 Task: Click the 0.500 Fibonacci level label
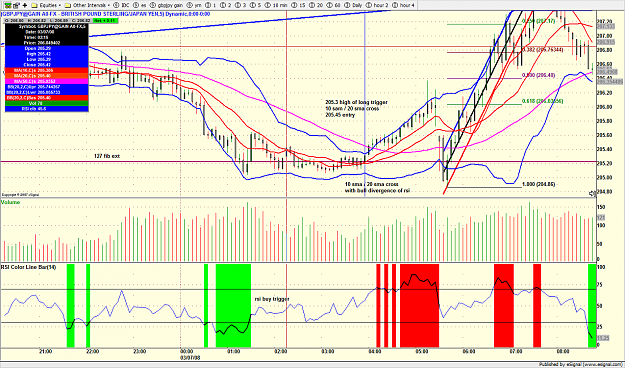[x=538, y=75]
